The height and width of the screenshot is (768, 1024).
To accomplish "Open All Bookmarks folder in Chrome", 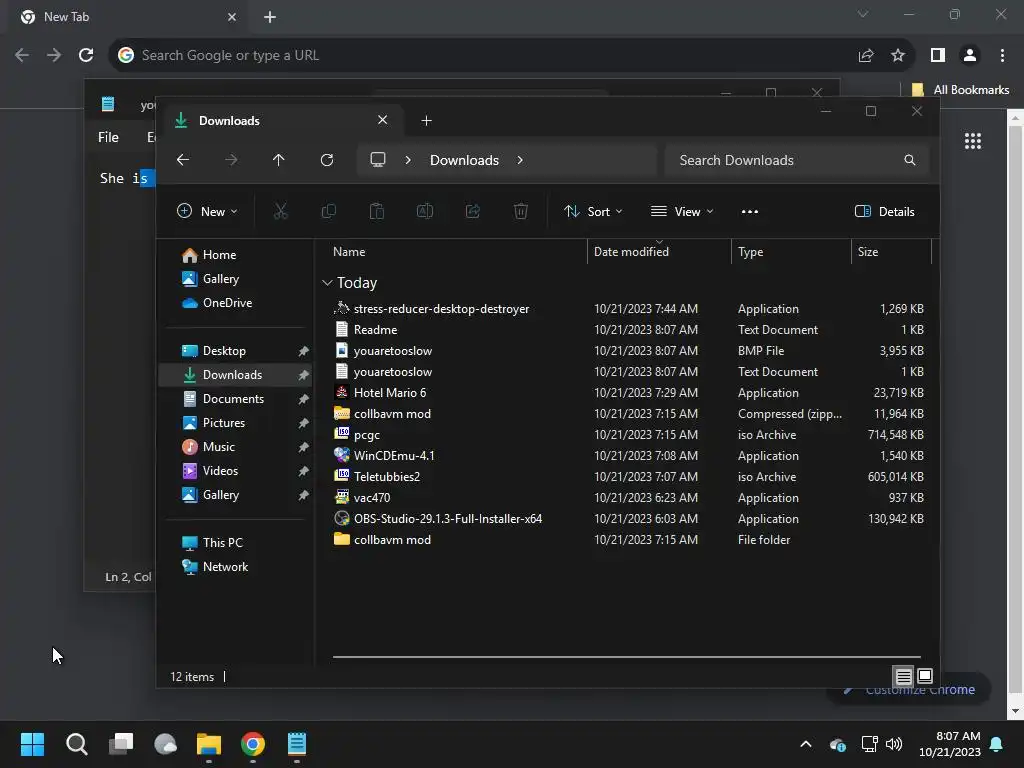I will (x=960, y=89).
